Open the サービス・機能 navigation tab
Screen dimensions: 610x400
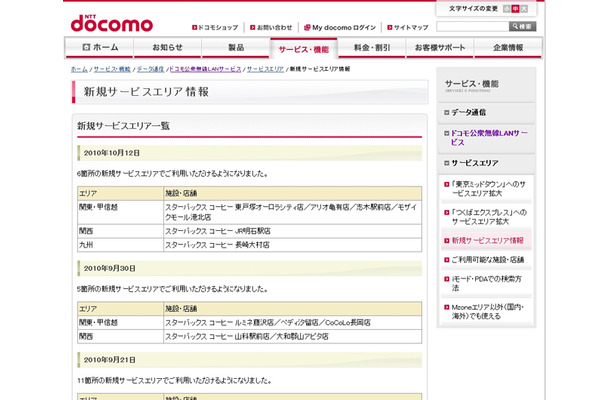pos(304,48)
